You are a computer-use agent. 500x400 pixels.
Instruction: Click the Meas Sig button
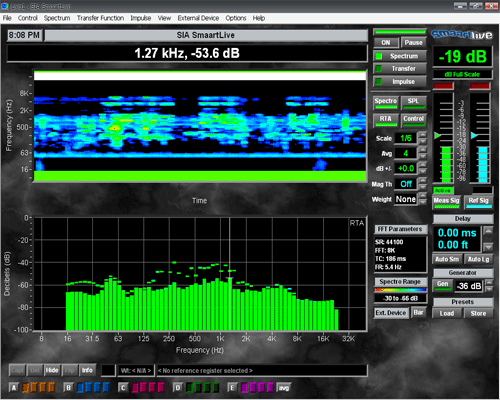click(446, 202)
